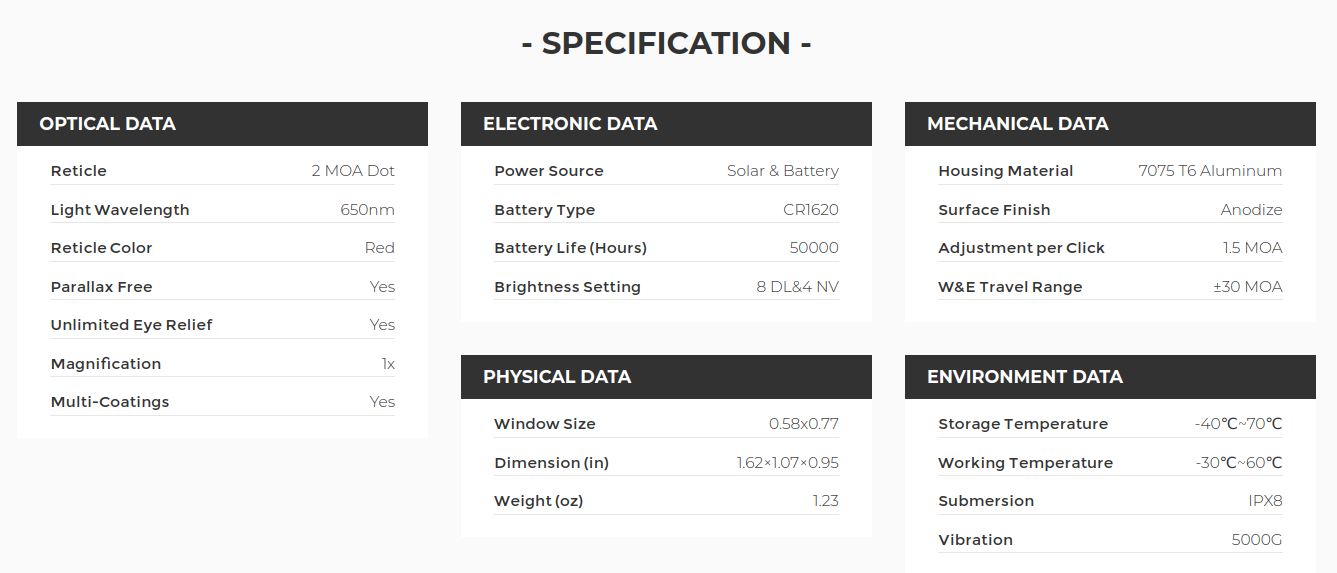This screenshot has width=1337, height=573.
Task: Select the OPTICAL DATA section header
Action: point(222,124)
